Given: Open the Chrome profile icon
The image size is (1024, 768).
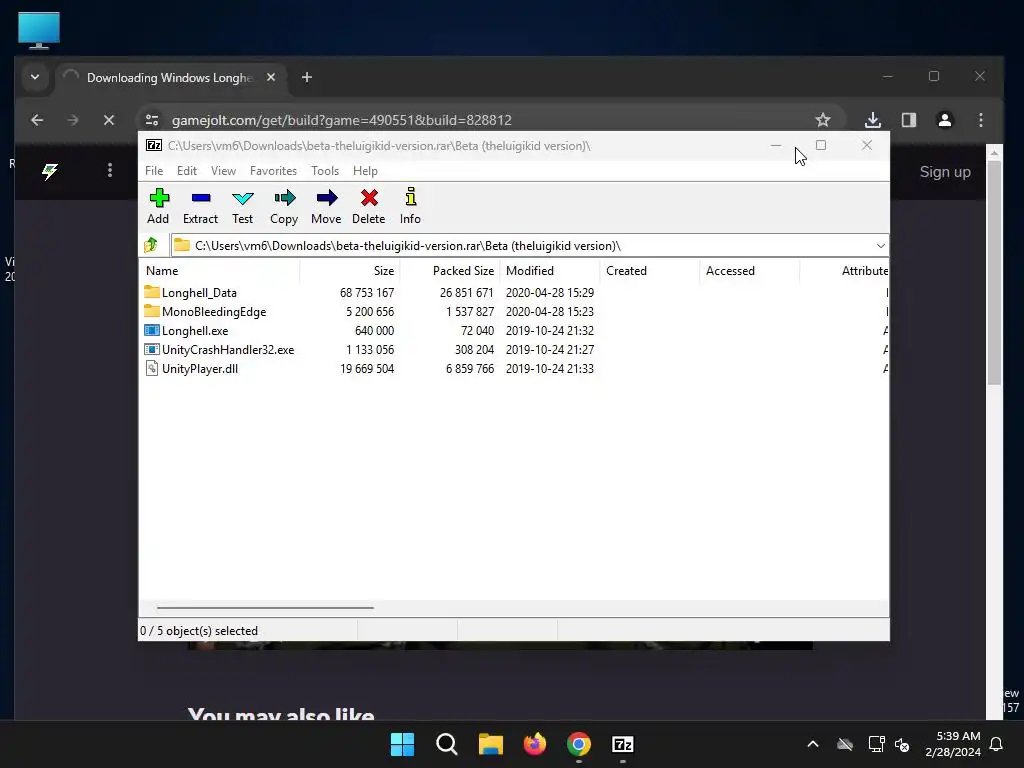Looking at the screenshot, I should click(945, 120).
